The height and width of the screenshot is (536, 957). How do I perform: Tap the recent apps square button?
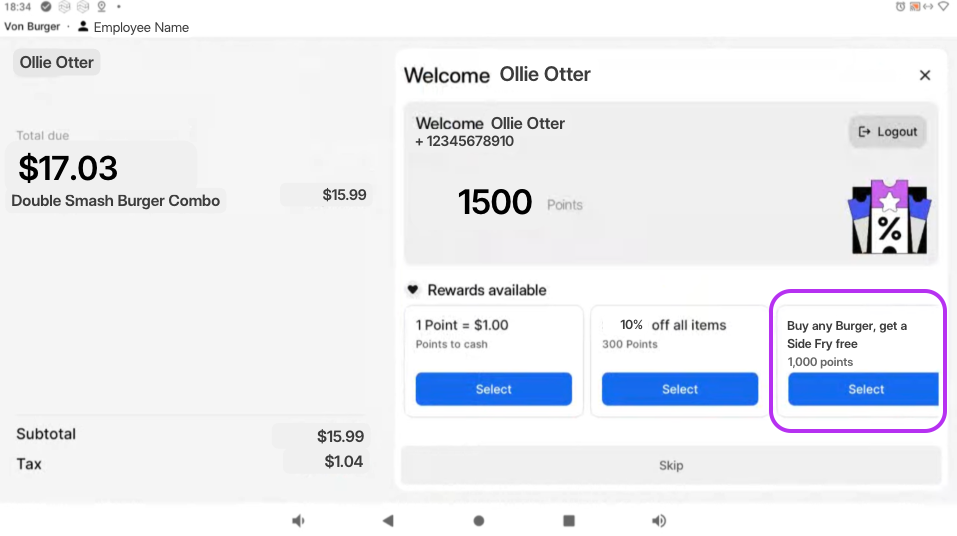569,520
